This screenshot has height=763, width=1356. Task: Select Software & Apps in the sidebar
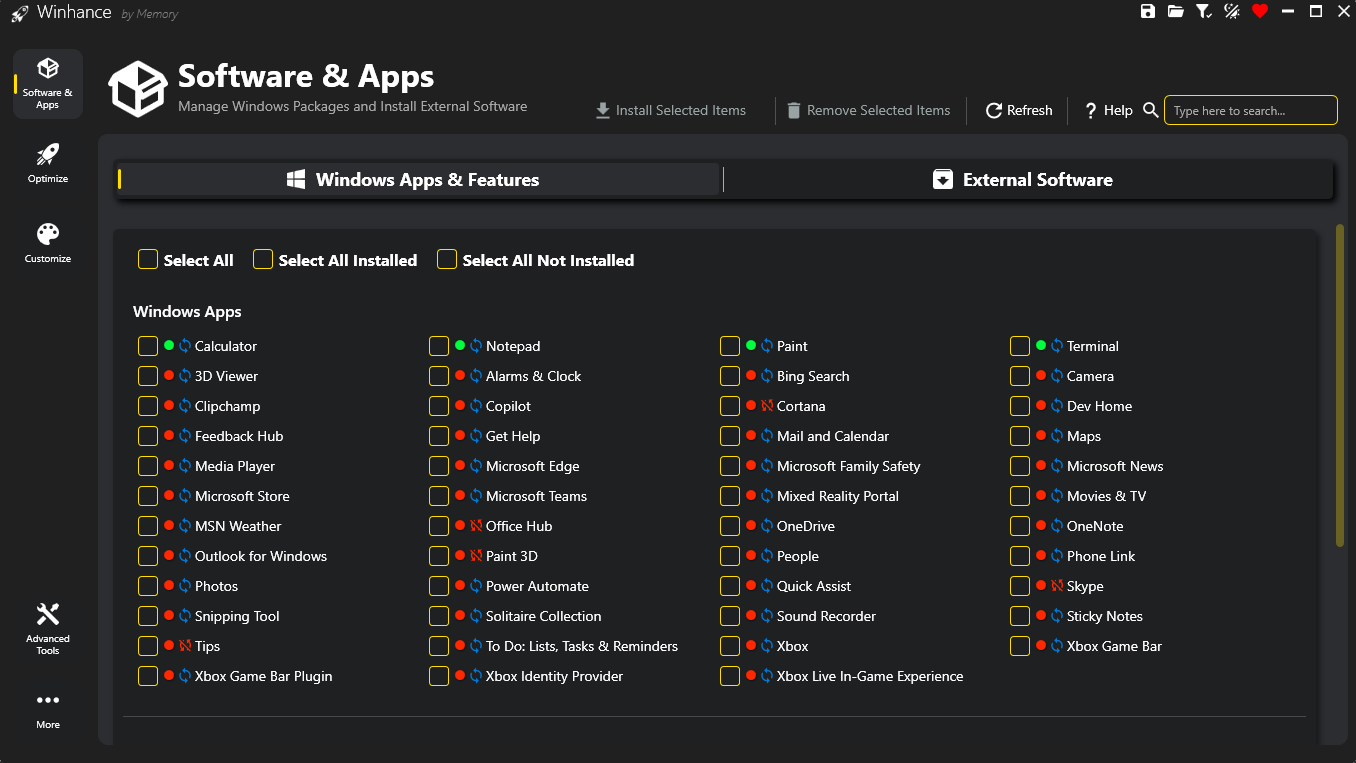(47, 83)
